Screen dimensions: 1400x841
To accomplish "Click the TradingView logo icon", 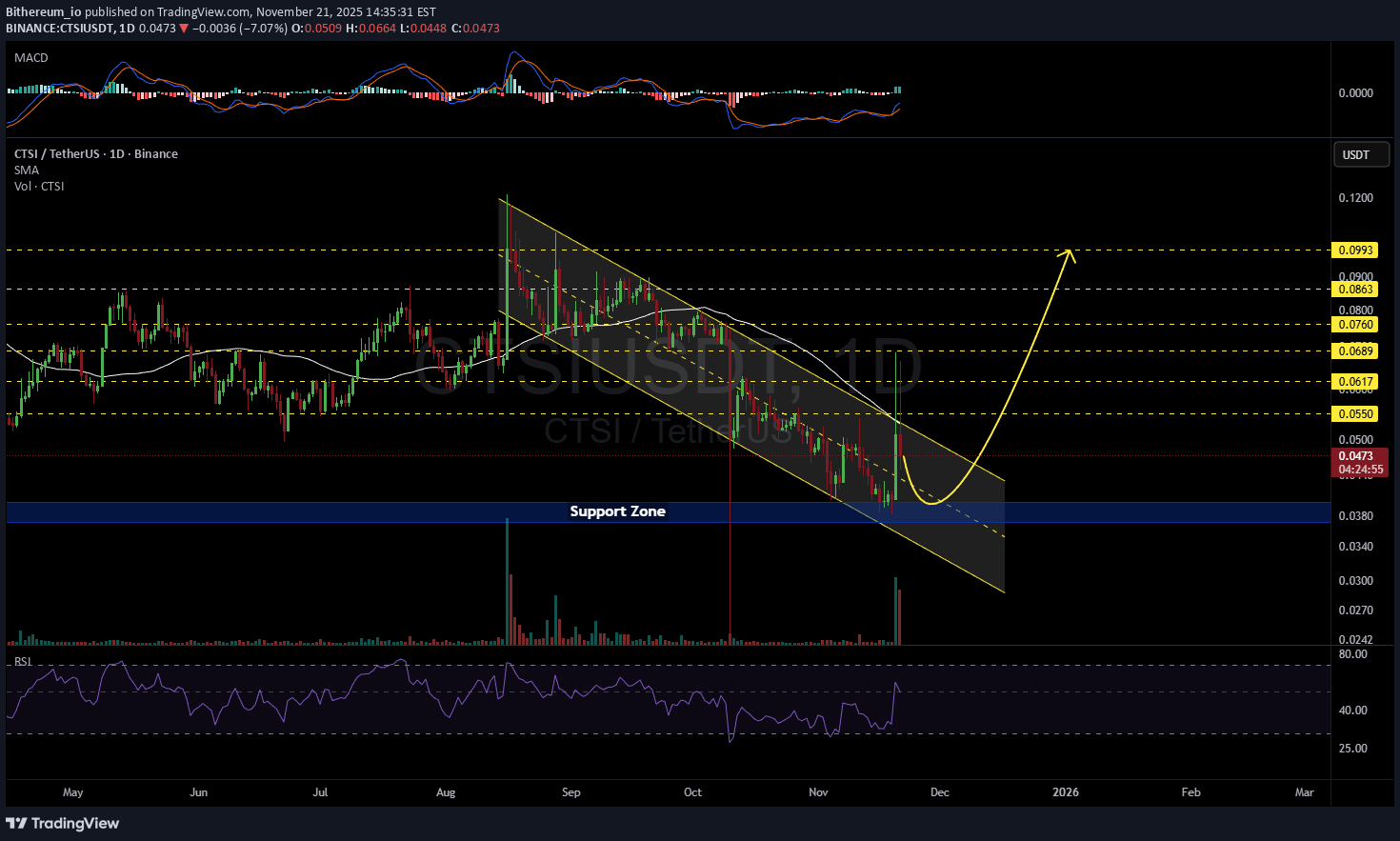I will [16, 823].
